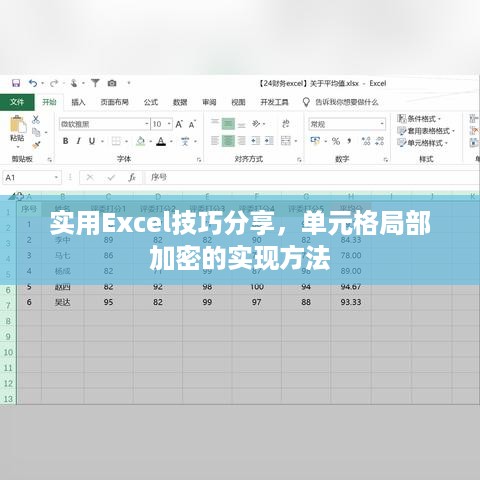Toggle Wrap Text icon
The width and height of the screenshot is (480, 480).
coord(286,124)
